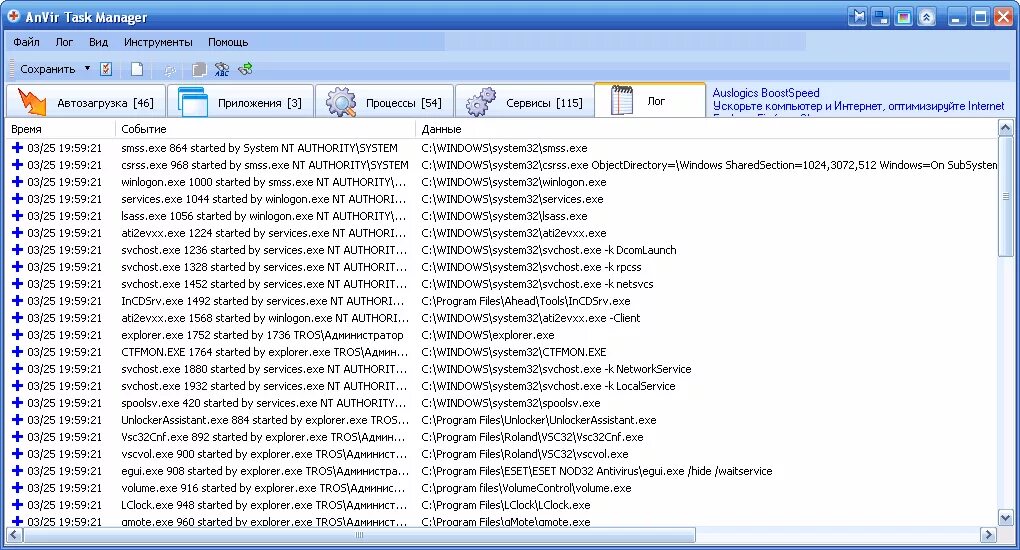Image resolution: width=1020 pixels, height=550 pixels.
Task: Open the Сохранить dropdown arrow
Action: (87, 68)
